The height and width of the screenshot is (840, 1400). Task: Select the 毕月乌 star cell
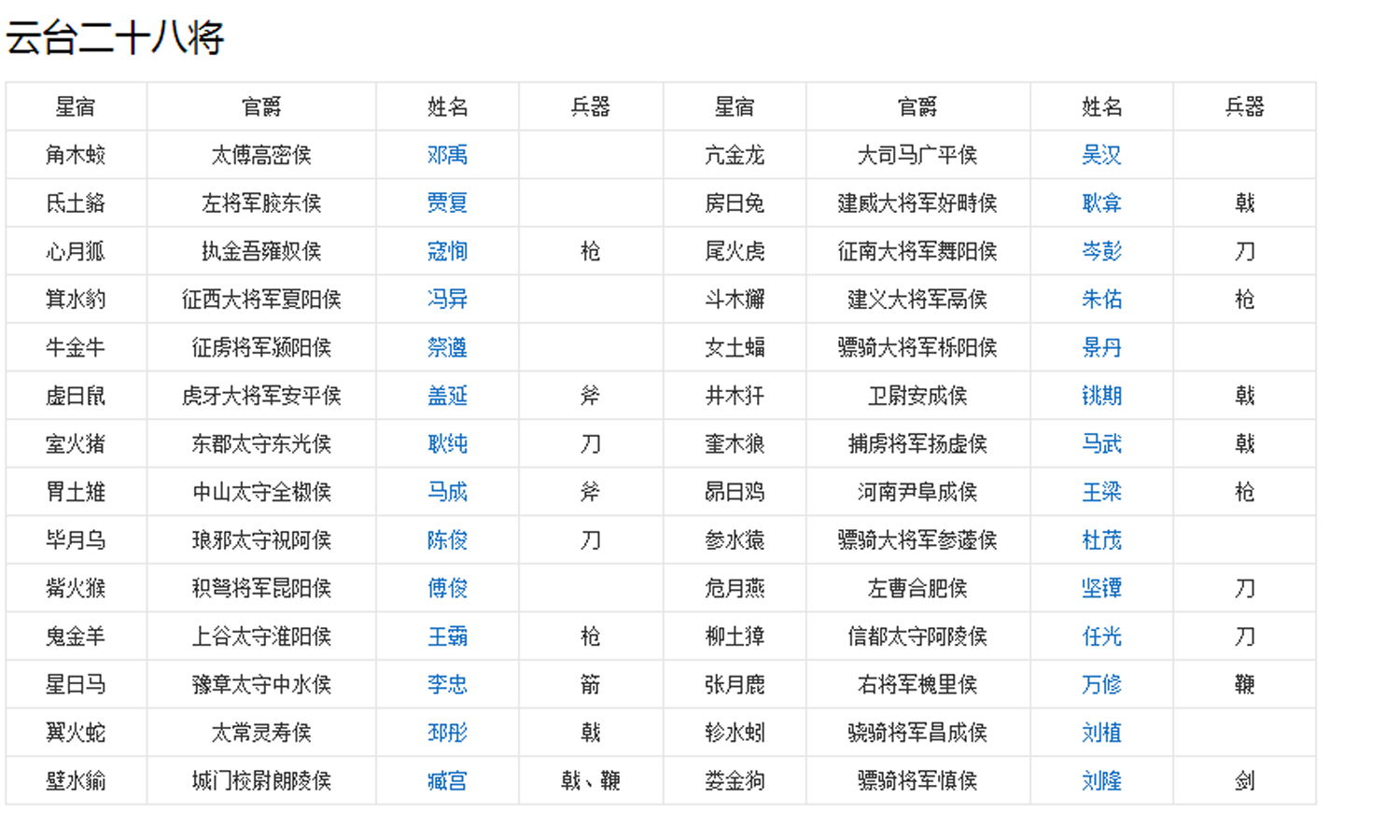pyautogui.click(x=76, y=540)
